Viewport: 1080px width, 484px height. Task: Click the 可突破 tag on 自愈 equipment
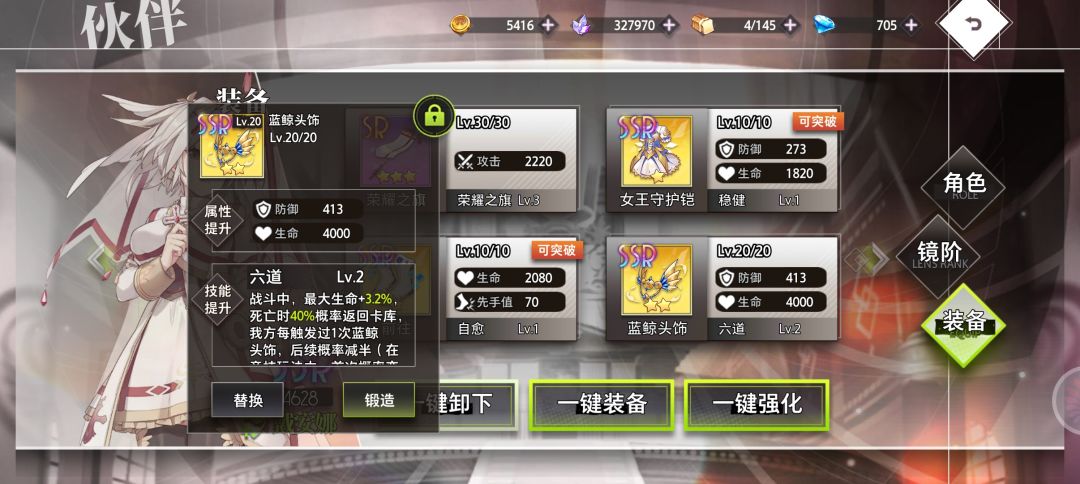pyautogui.click(x=557, y=250)
